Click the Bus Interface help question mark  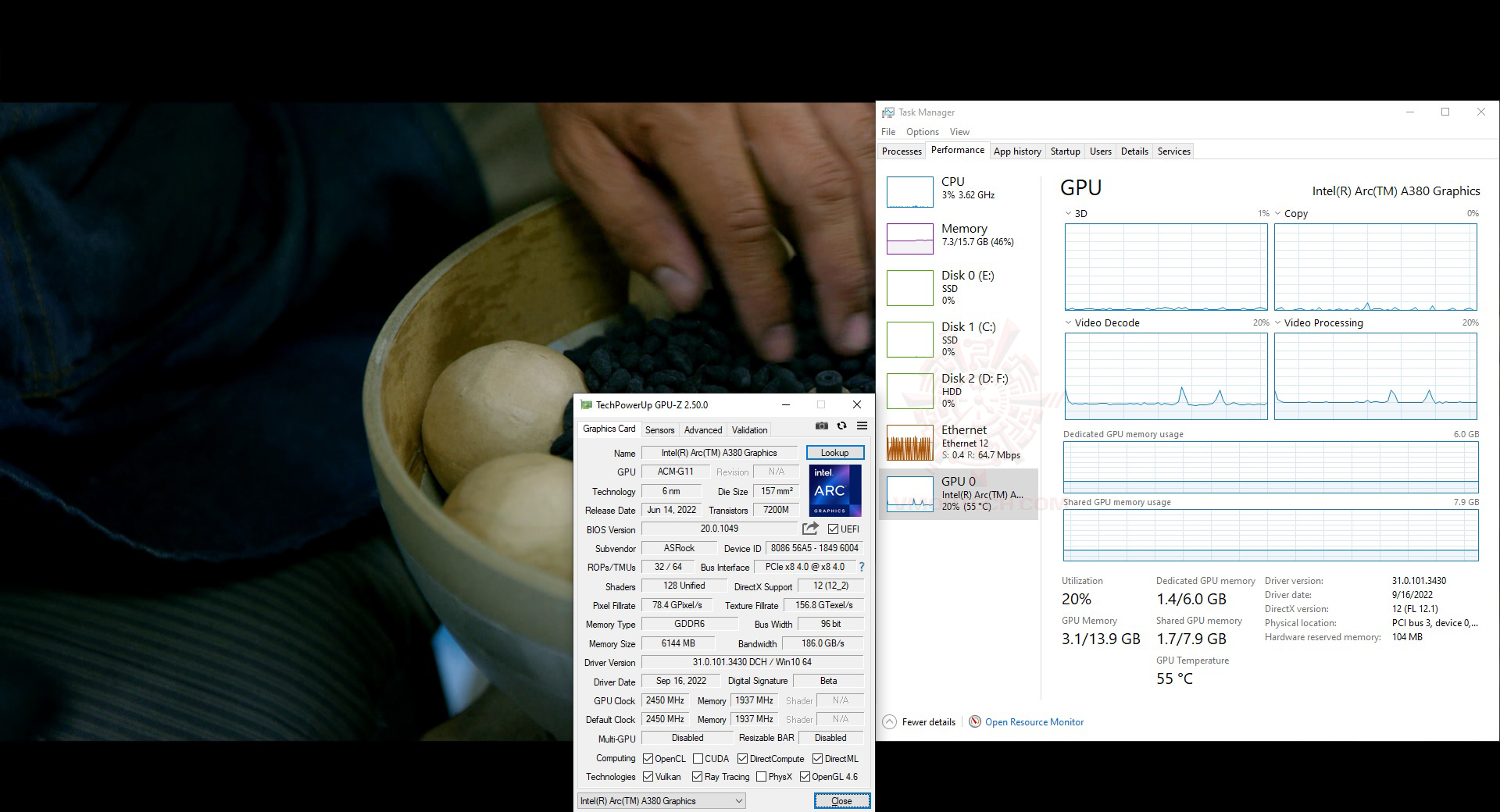[860, 567]
